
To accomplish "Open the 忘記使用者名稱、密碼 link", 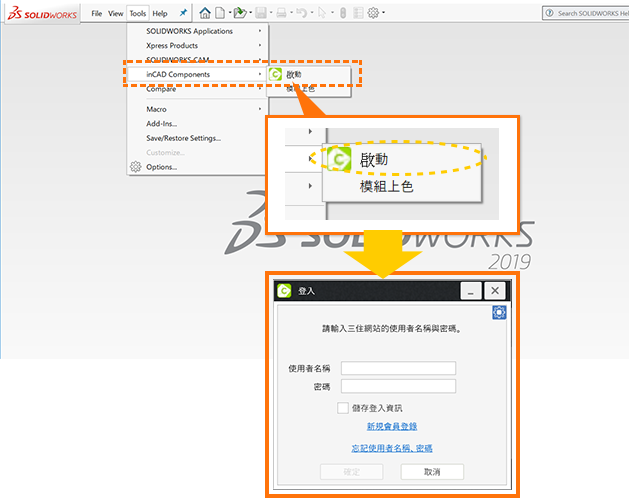I will click(x=392, y=448).
